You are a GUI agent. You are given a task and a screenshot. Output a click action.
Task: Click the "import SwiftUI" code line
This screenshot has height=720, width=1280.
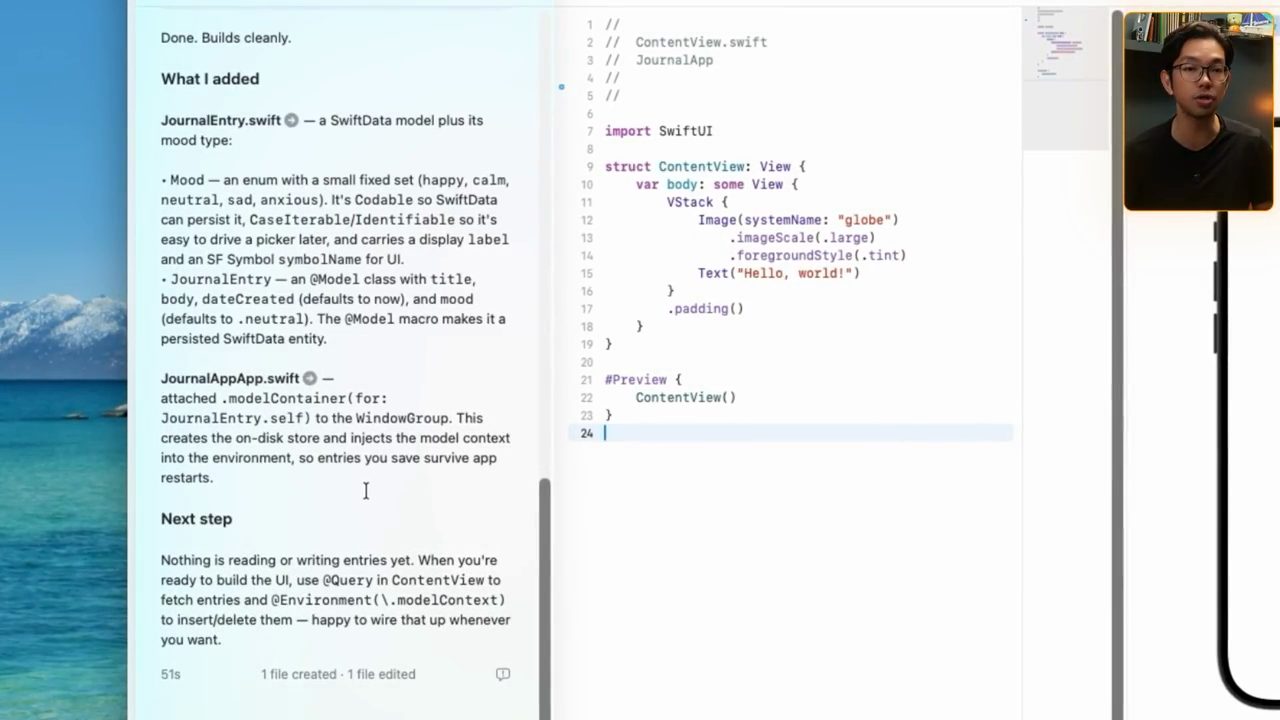point(659,131)
